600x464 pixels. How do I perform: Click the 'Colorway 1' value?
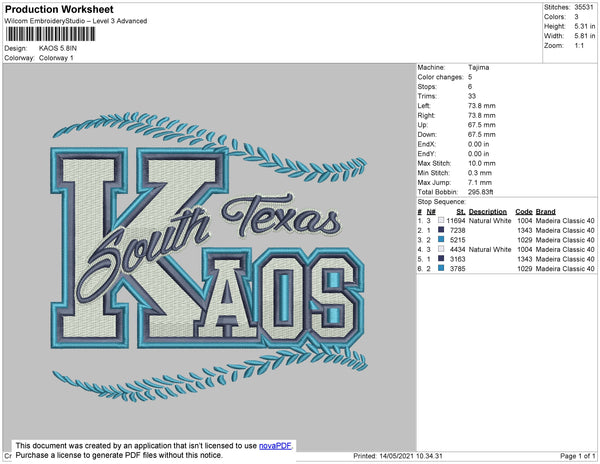point(56,58)
